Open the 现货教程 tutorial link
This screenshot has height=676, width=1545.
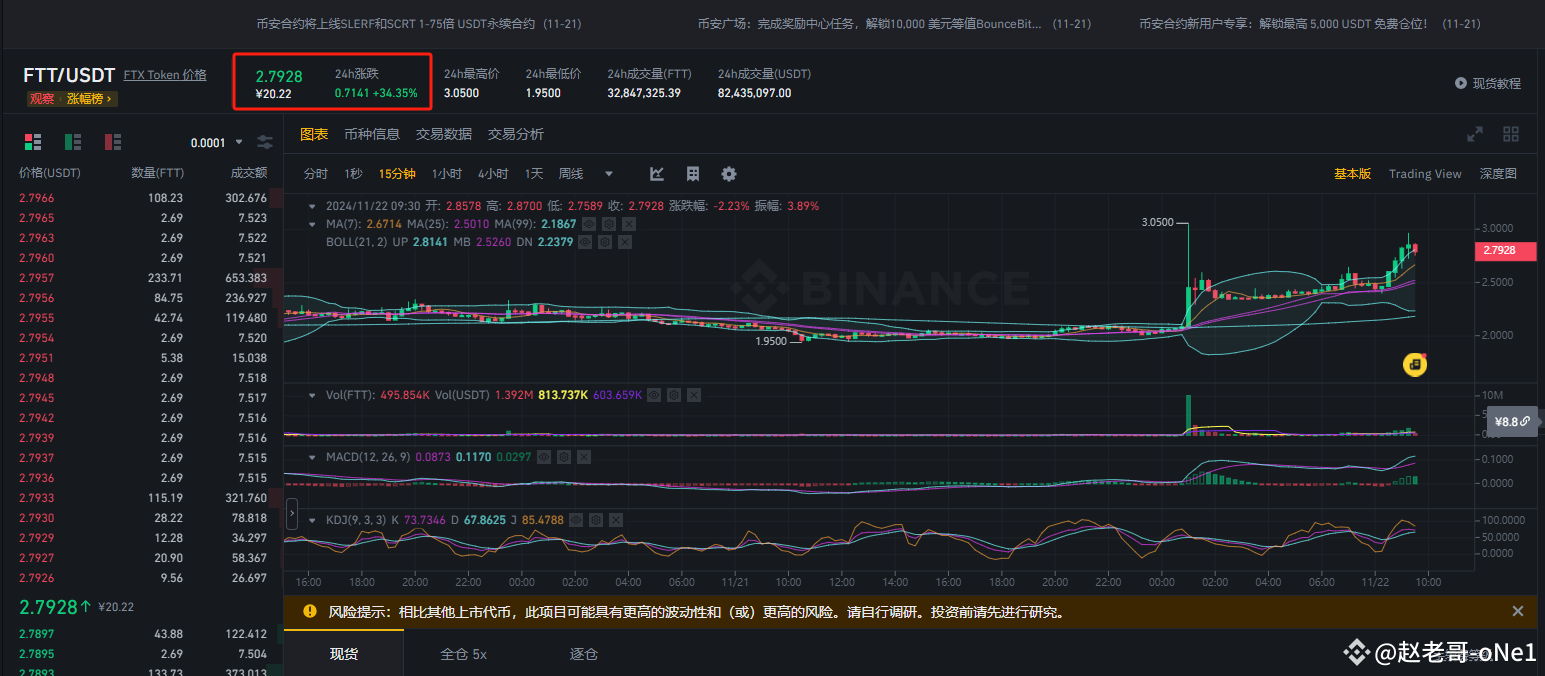pyautogui.click(x=1497, y=84)
